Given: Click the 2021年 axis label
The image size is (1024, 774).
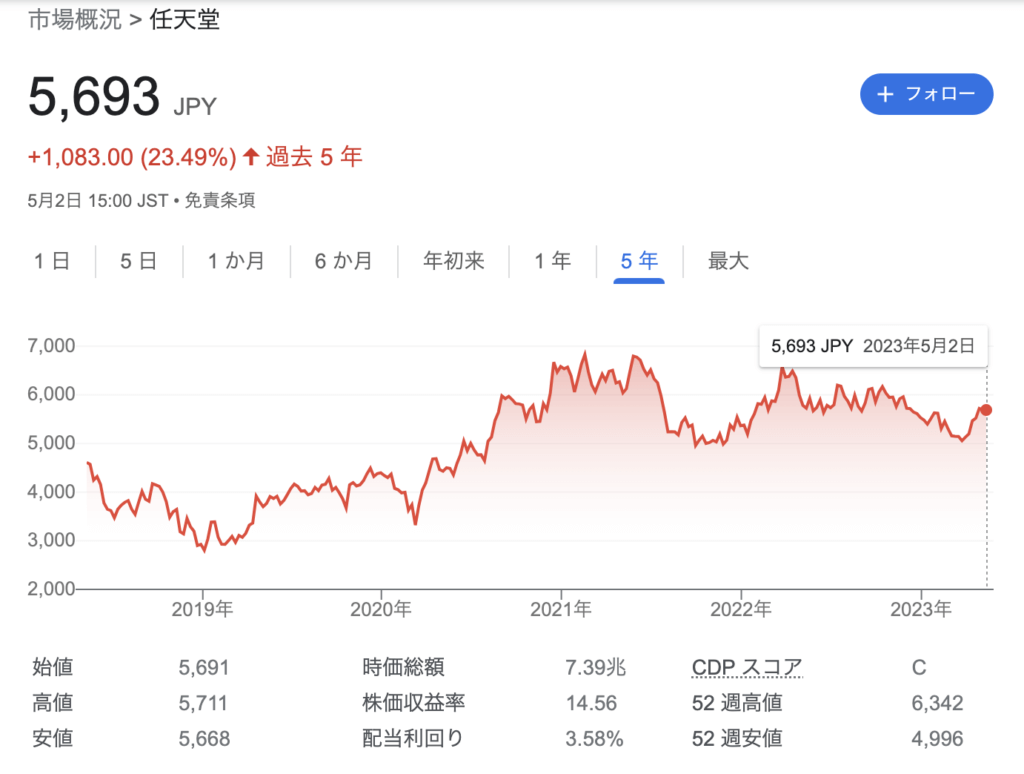Looking at the screenshot, I should (x=561, y=609).
